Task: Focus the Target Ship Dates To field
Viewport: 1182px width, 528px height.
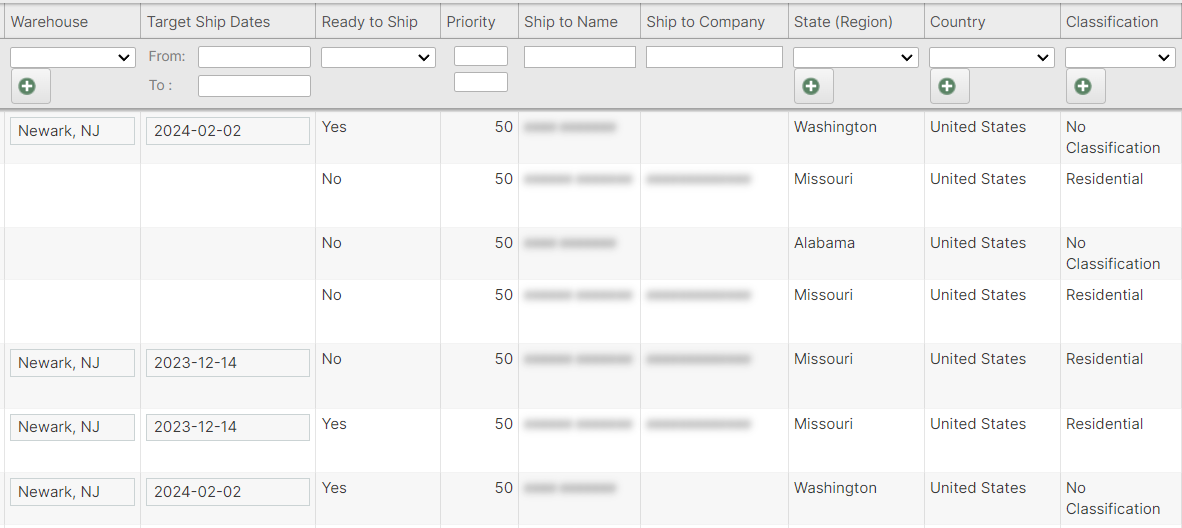Action: (254, 86)
